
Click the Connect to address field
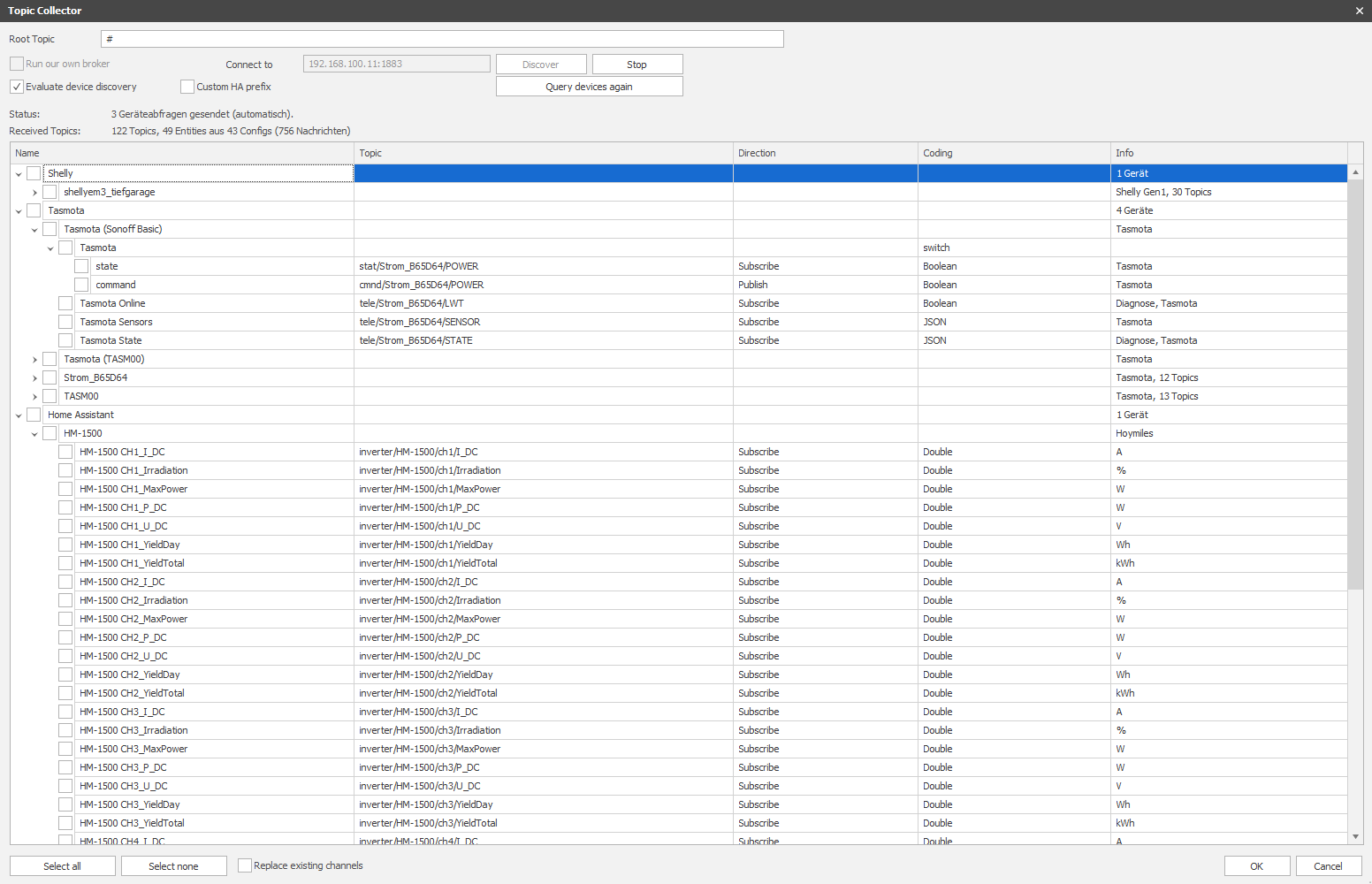pyautogui.click(x=396, y=64)
